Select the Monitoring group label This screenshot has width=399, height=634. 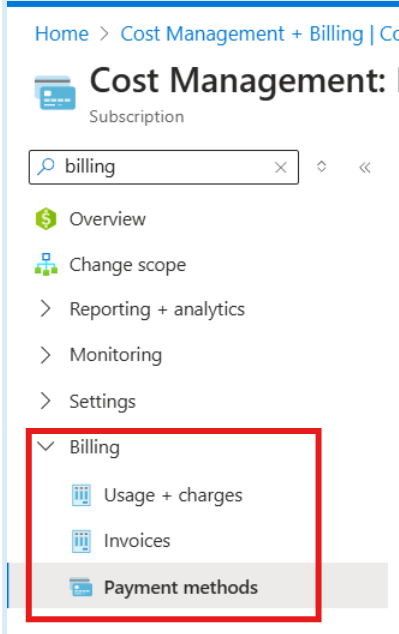(x=116, y=355)
